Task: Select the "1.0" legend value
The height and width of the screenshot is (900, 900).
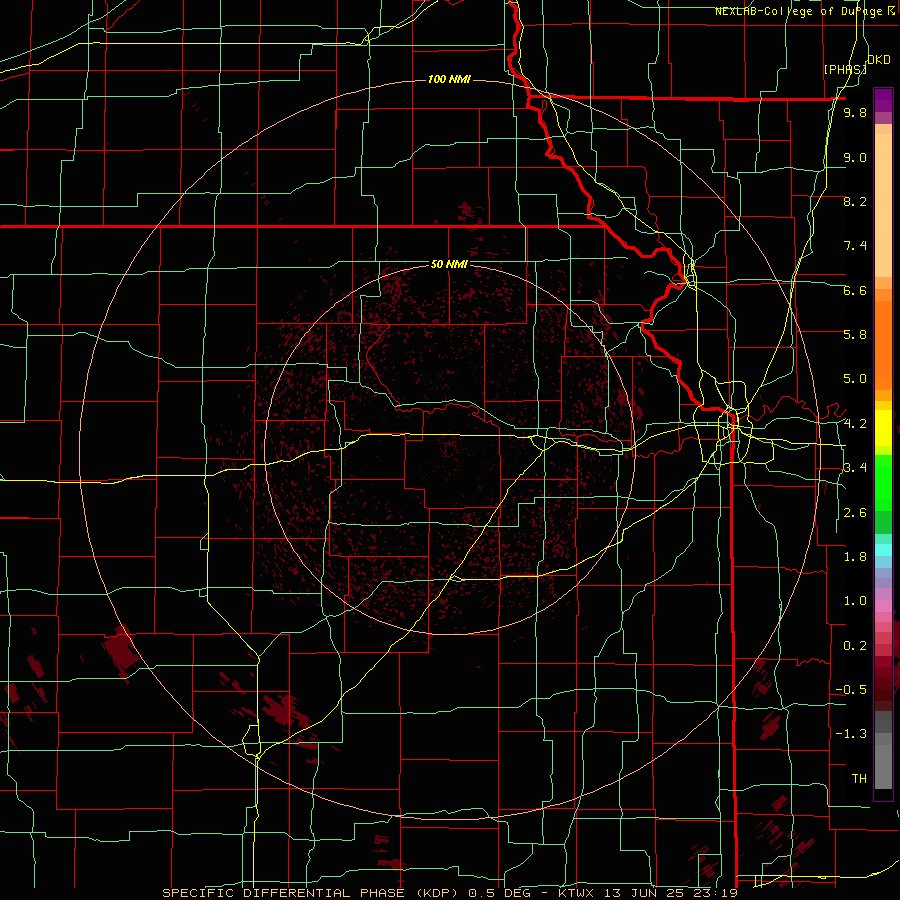Action: coord(855,601)
